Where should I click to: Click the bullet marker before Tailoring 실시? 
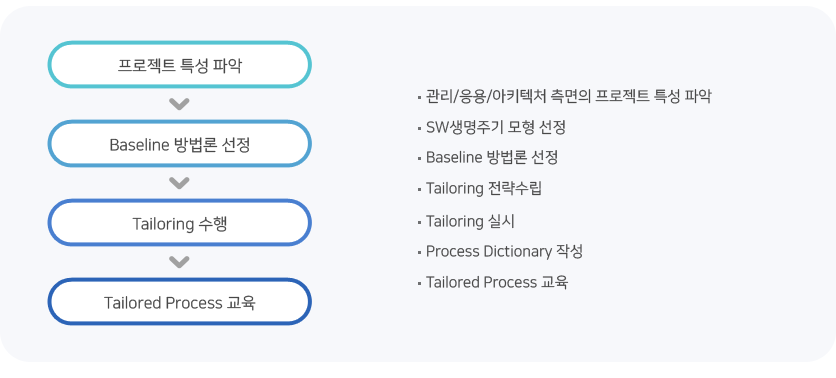420,223
